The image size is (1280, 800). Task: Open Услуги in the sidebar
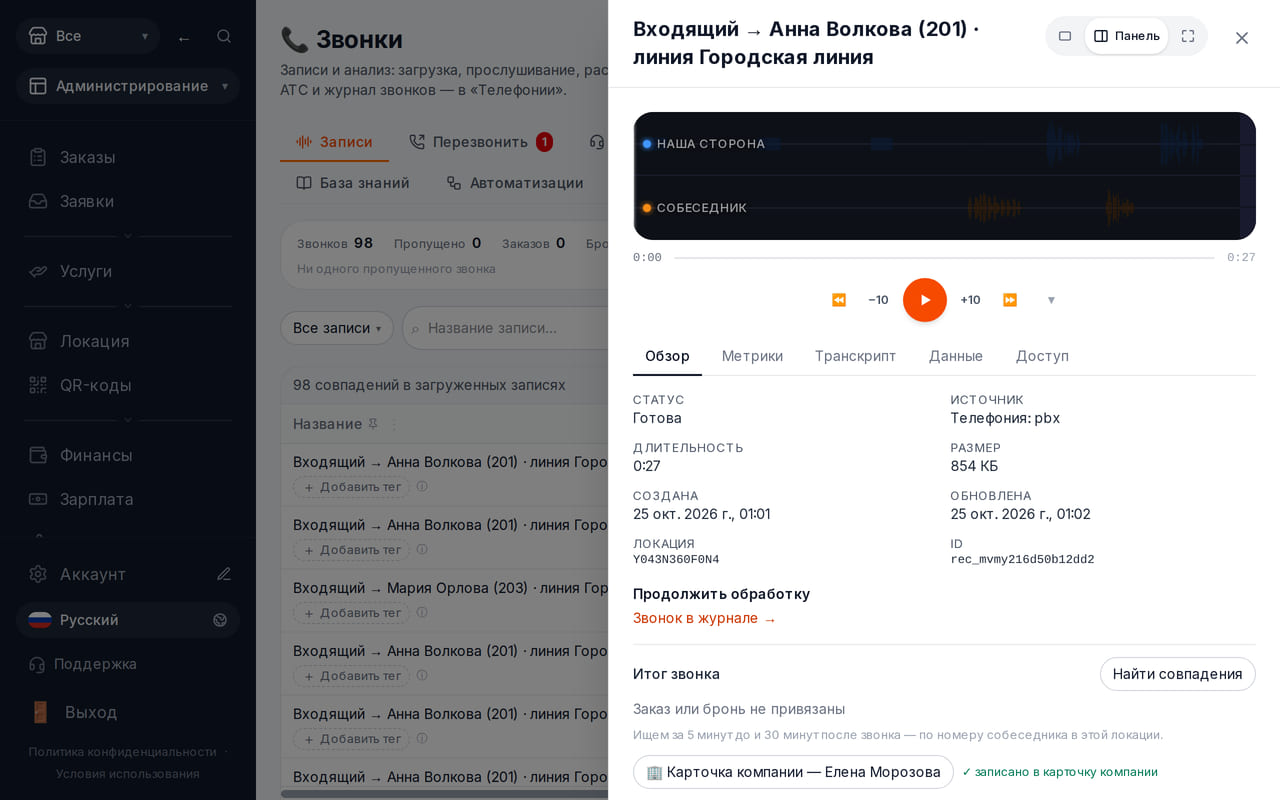point(128,271)
